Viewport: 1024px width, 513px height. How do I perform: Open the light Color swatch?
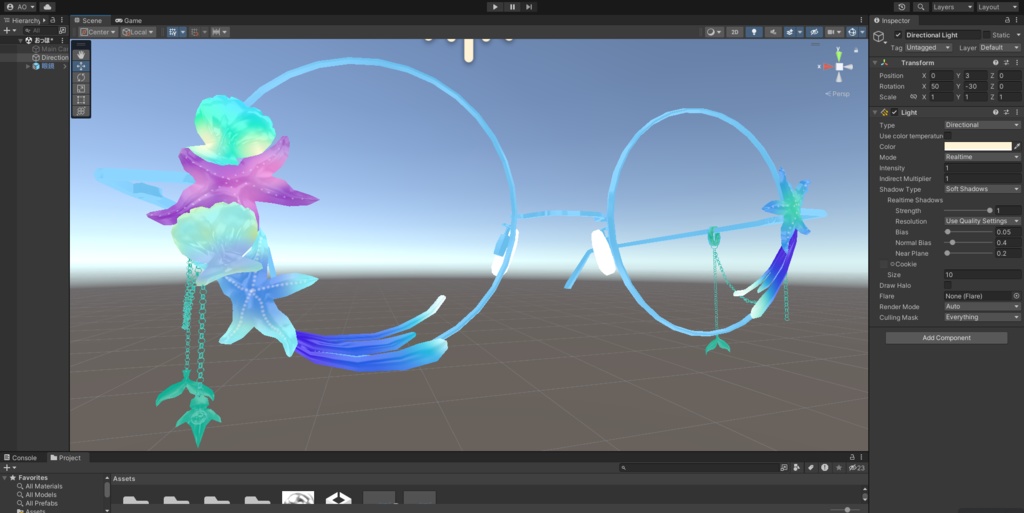(978, 146)
